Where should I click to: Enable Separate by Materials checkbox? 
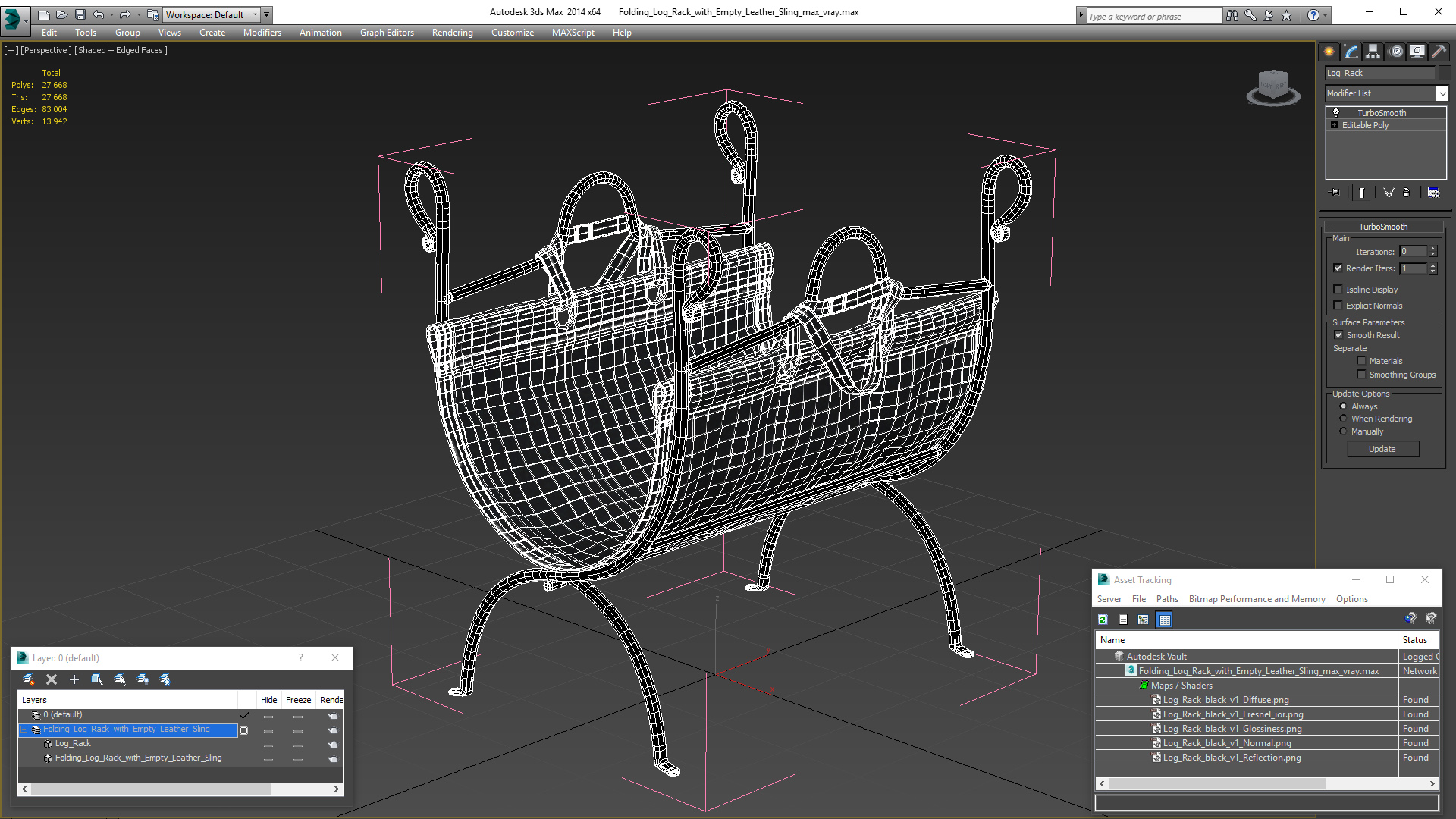coord(1361,361)
